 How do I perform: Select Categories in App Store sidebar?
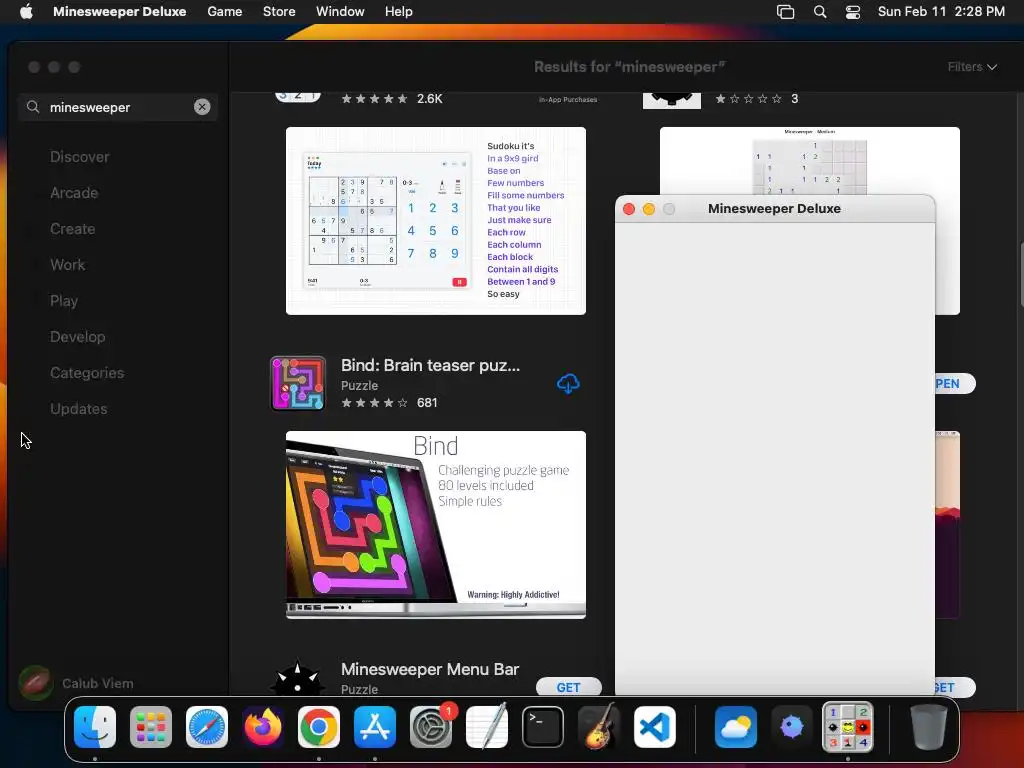(x=87, y=372)
